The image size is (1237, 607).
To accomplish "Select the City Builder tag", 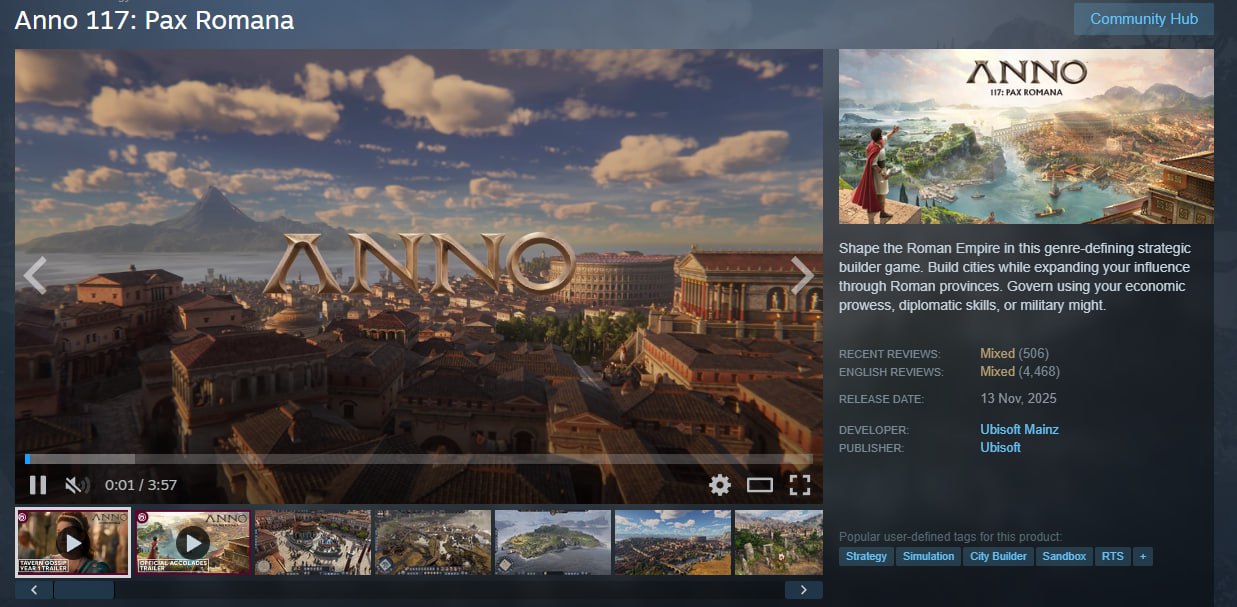I will pos(998,556).
